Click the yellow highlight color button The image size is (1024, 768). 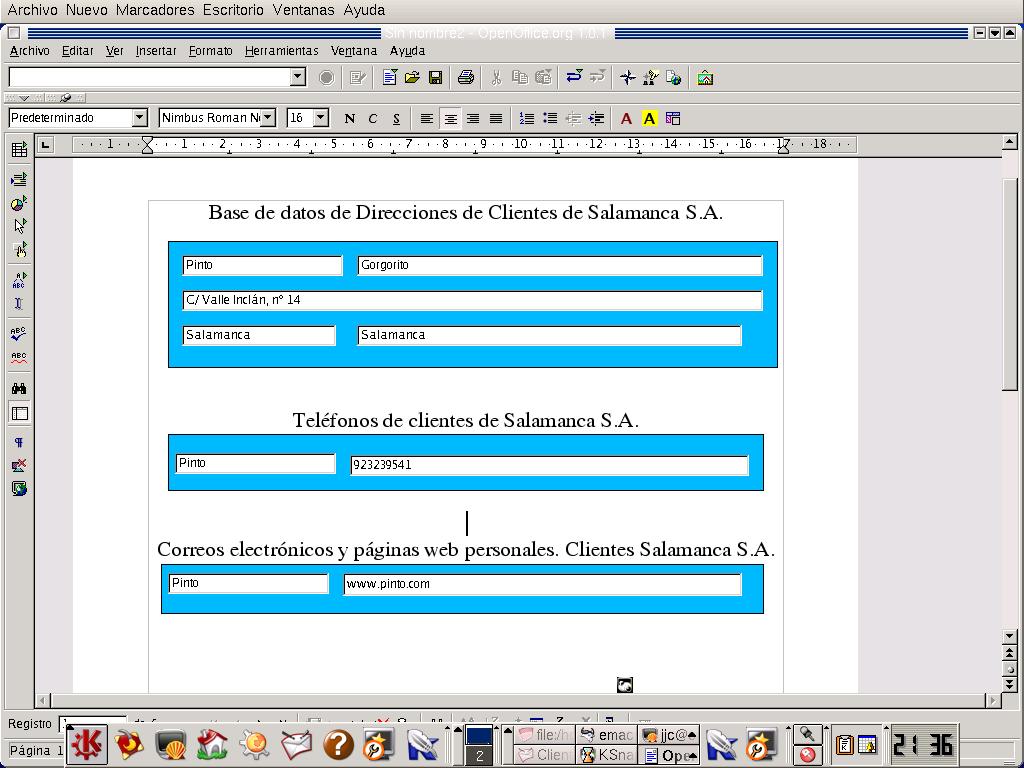(x=649, y=118)
